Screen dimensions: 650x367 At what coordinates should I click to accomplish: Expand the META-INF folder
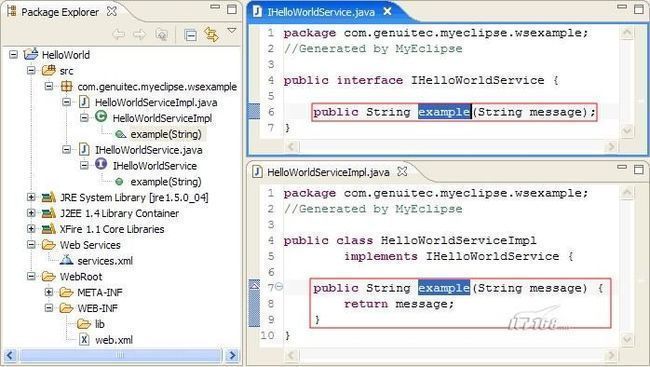(x=49, y=292)
